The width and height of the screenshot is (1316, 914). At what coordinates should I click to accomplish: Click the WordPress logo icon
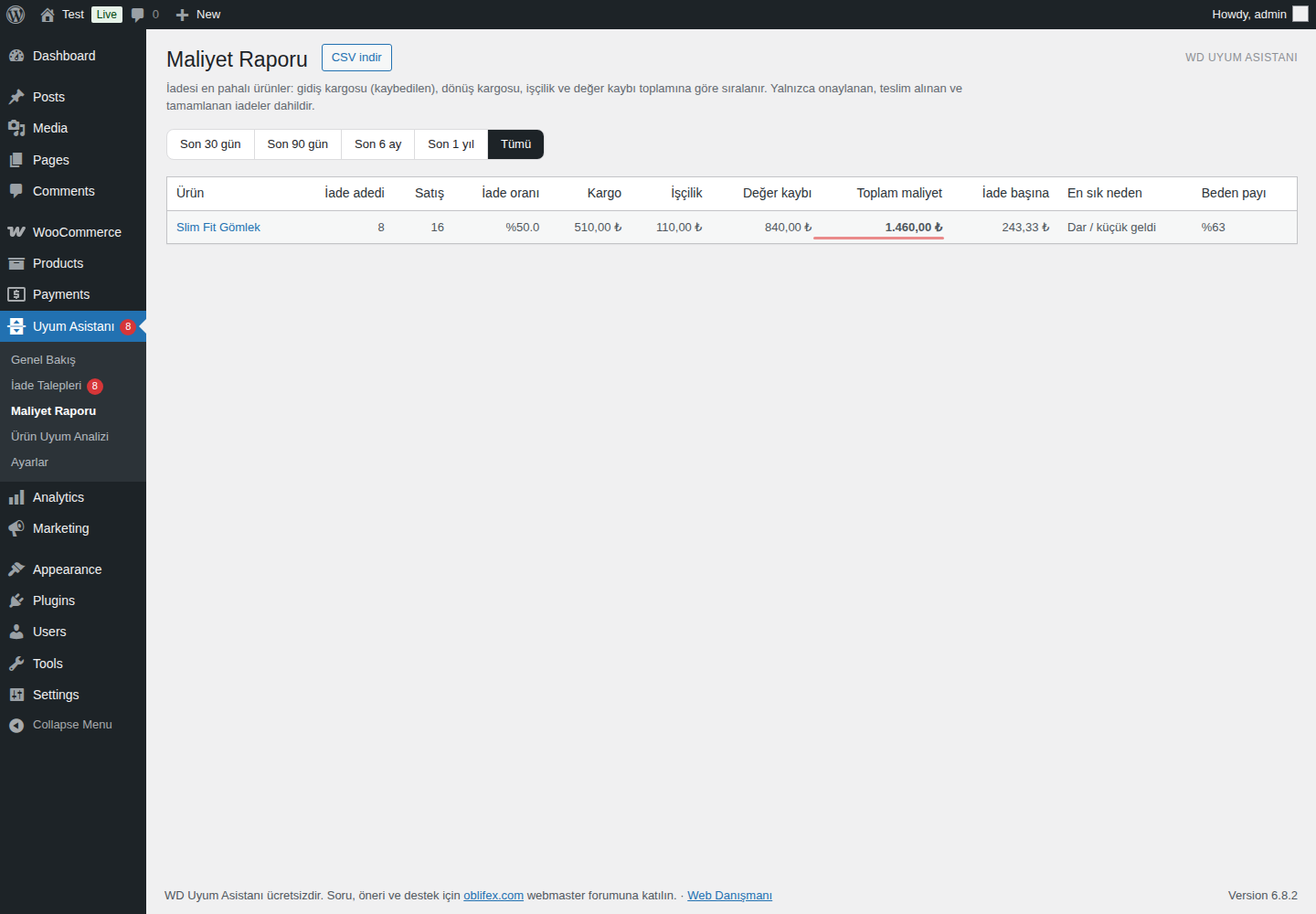(x=16, y=15)
